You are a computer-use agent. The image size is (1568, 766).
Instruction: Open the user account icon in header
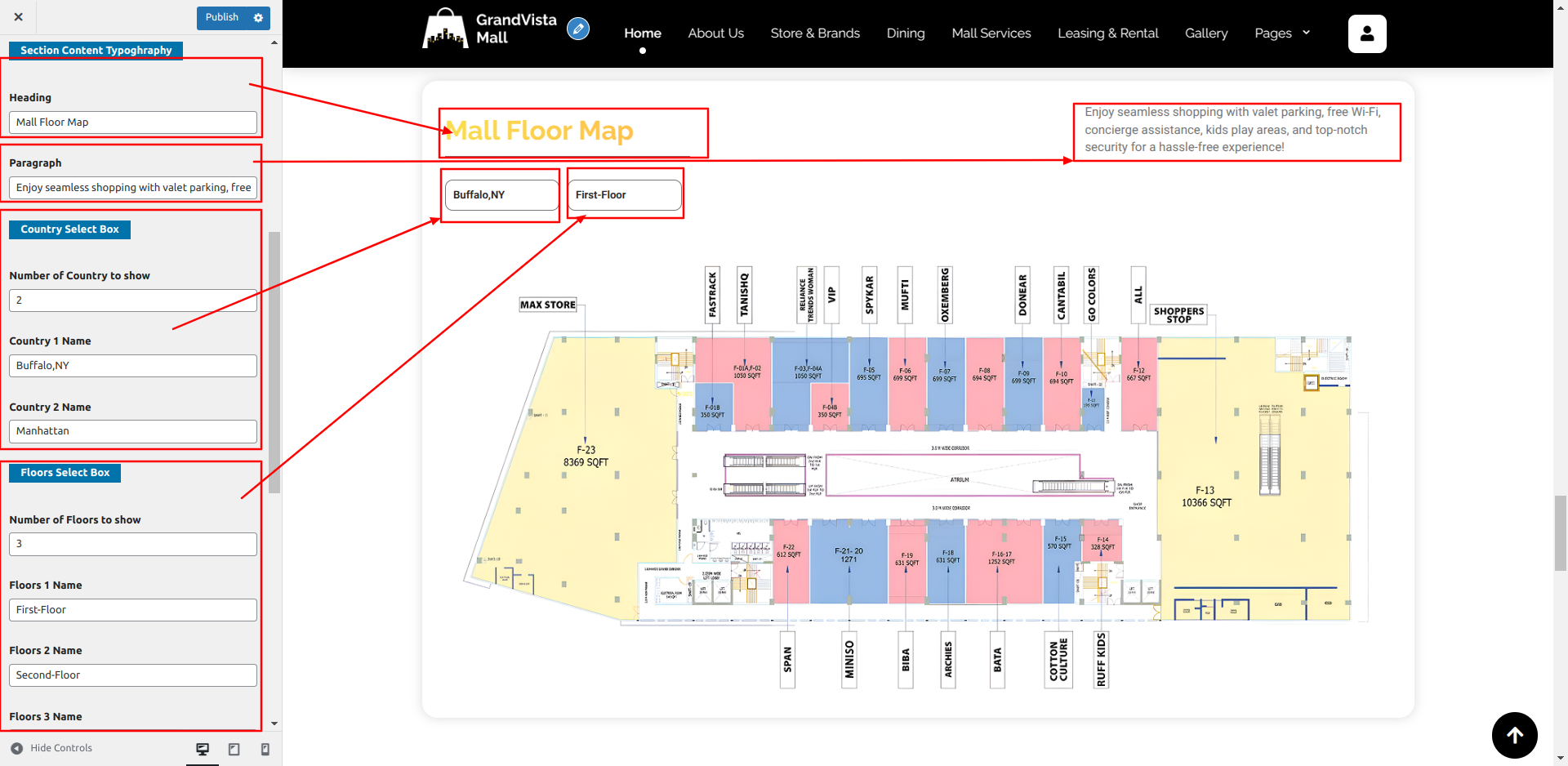pyautogui.click(x=1366, y=33)
